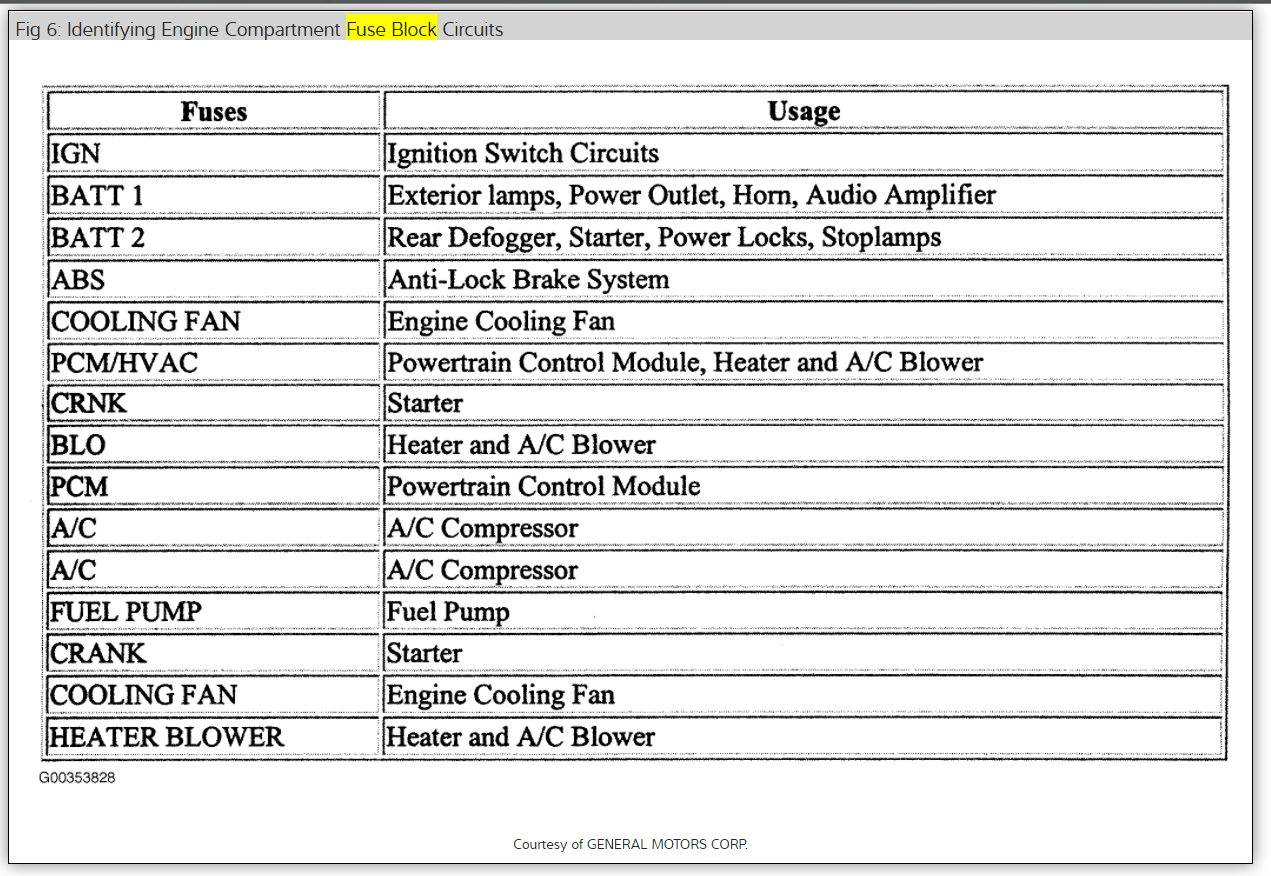Click the 'Rear Defogger, Starter, Power Locks, Stoplamps' usage cell
This screenshot has width=1271, height=876.
[x=804, y=237]
